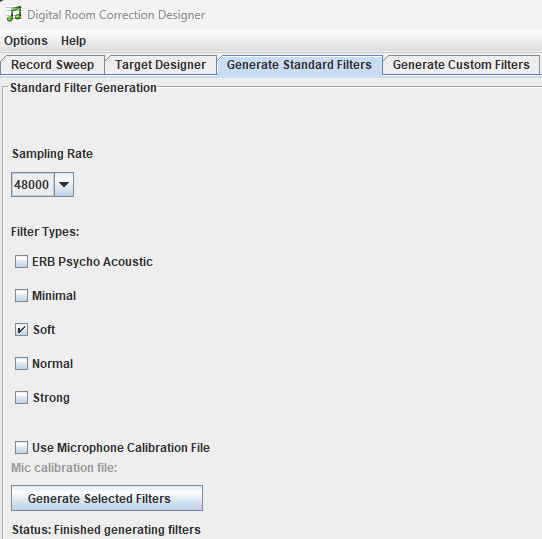
Task: Click Generate Selected Filters button
Action: click(x=107, y=498)
